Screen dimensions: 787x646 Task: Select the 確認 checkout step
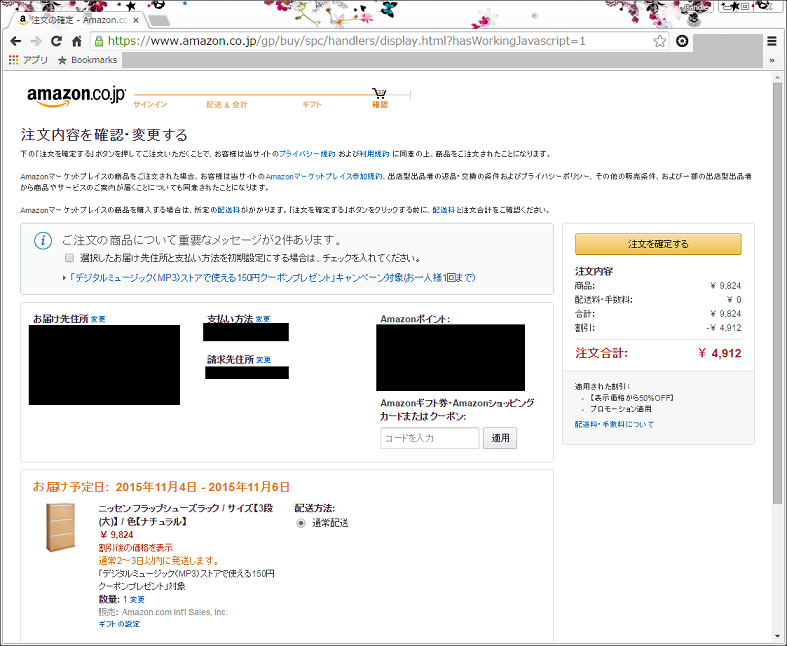coord(380,104)
